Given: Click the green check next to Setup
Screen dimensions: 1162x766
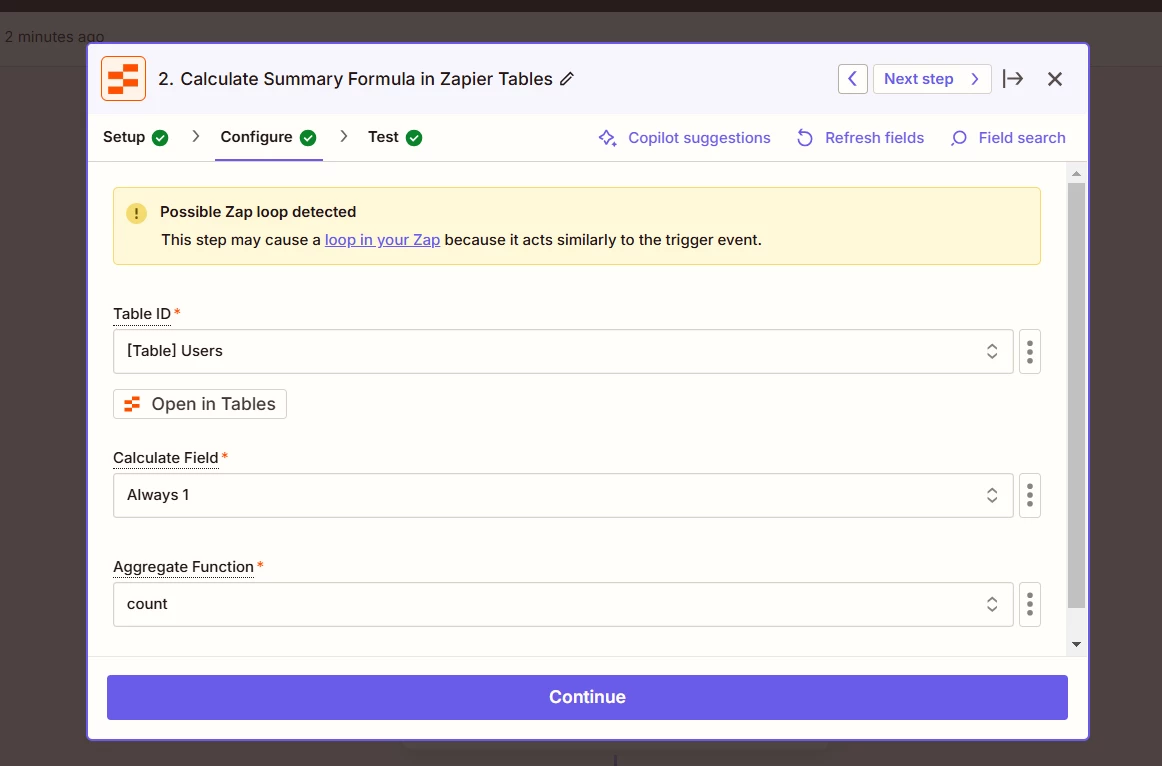Looking at the screenshot, I should 160,138.
